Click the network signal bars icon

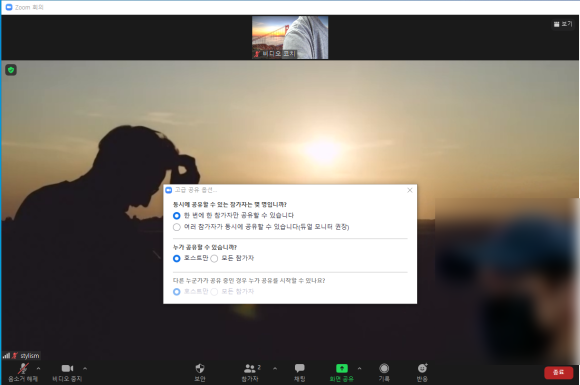[6, 356]
